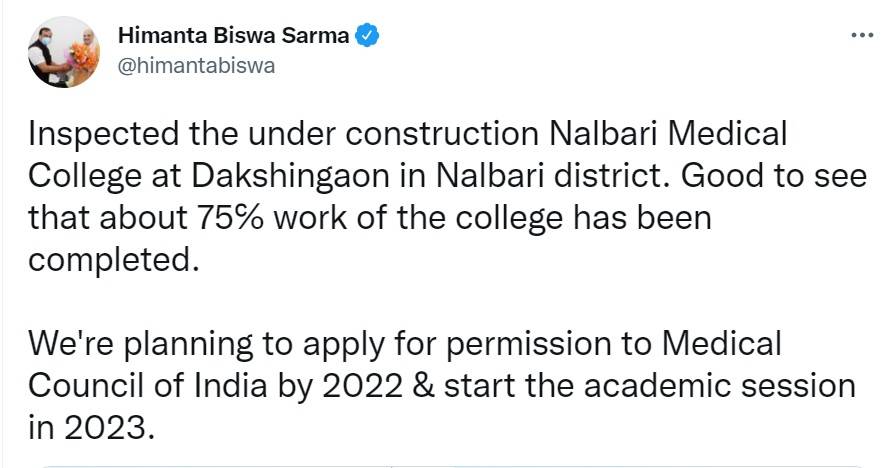The image size is (886, 468).
Task: Open Himanta Biswa Sarma's profile picture
Action: (62, 51)
